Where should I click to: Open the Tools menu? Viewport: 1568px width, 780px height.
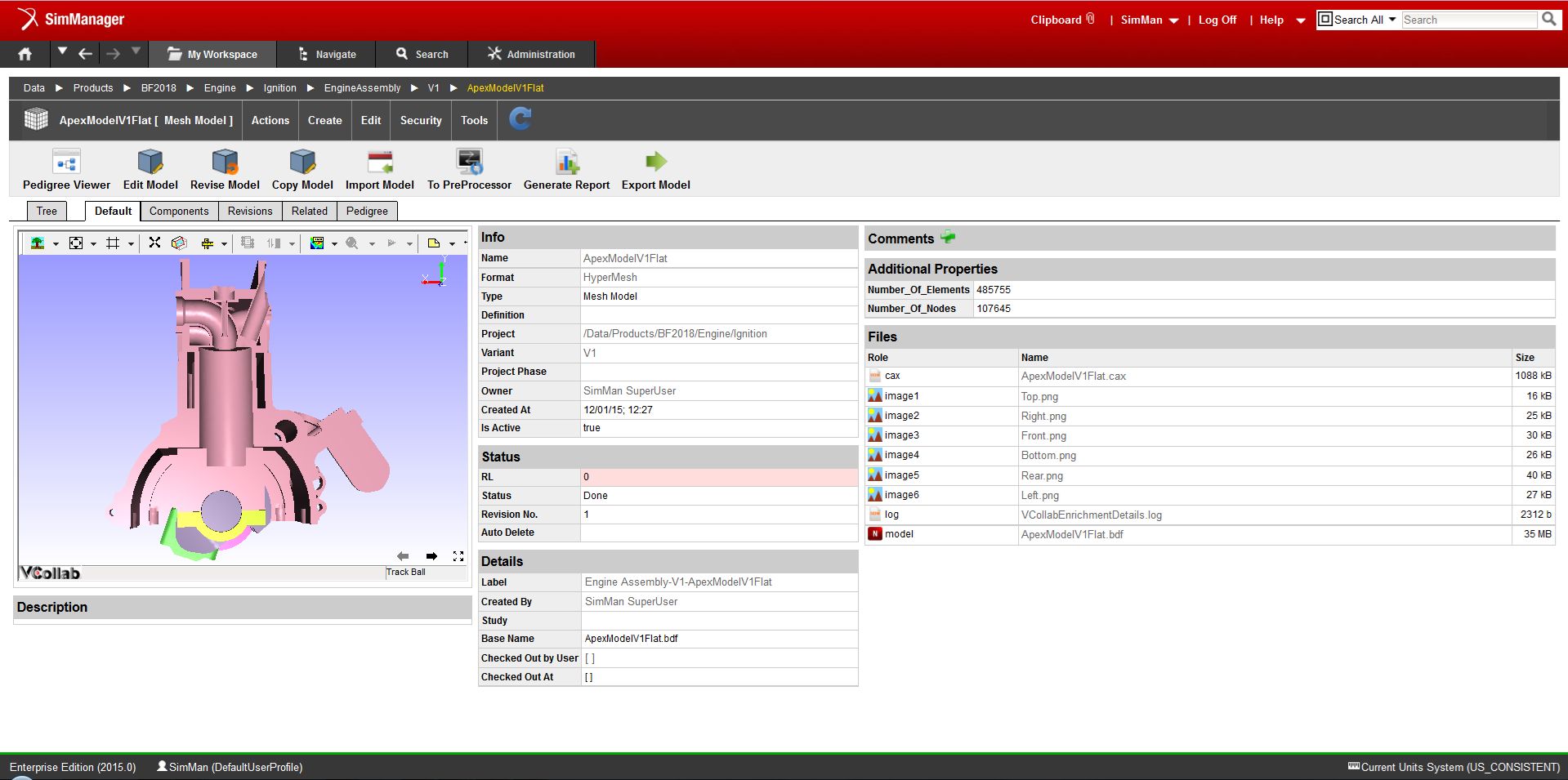pyautogui.click(x=474, y=120)
